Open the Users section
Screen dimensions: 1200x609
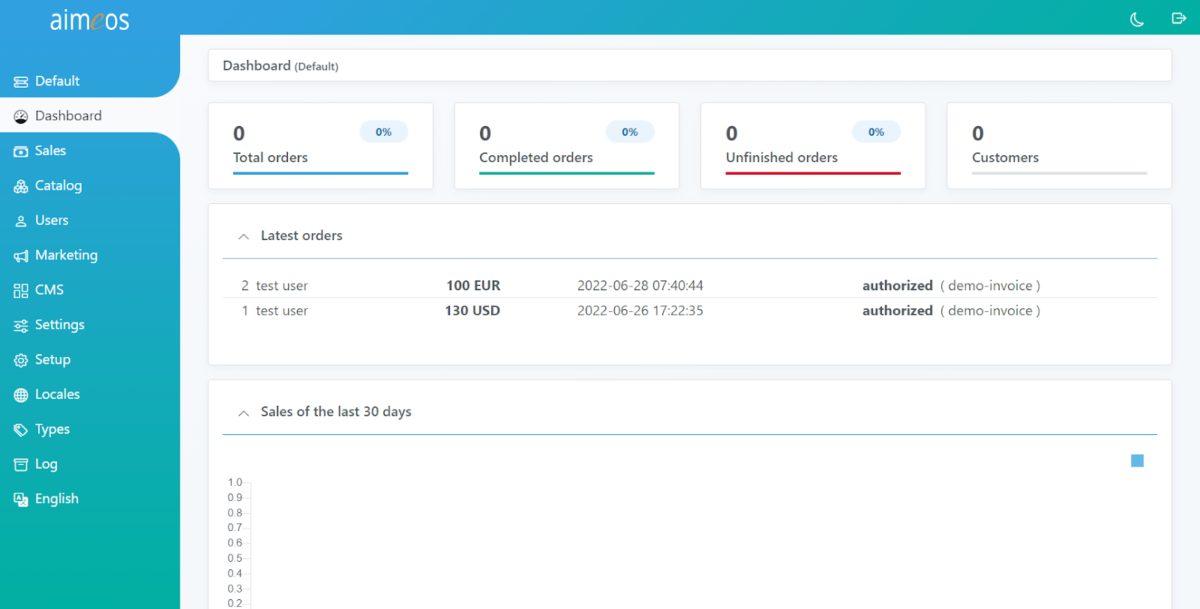90,220
